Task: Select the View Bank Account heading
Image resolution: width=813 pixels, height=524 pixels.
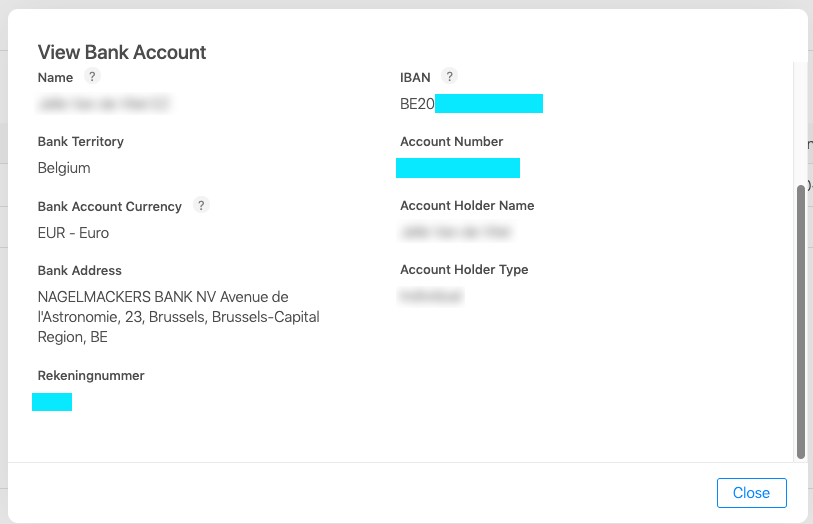Action: 122,52
